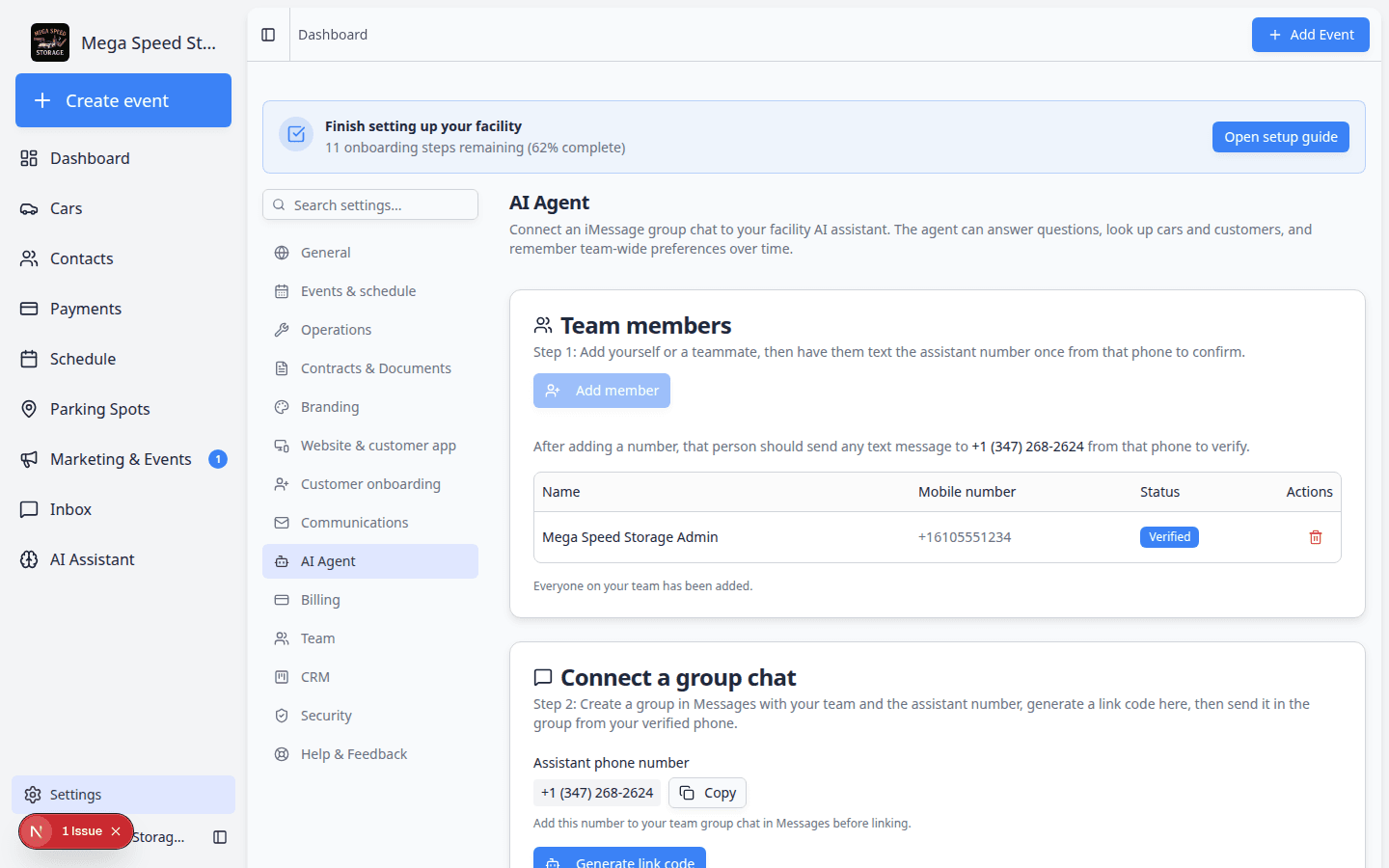
Task: Open Security settings
Action: (x=370, y=716)
